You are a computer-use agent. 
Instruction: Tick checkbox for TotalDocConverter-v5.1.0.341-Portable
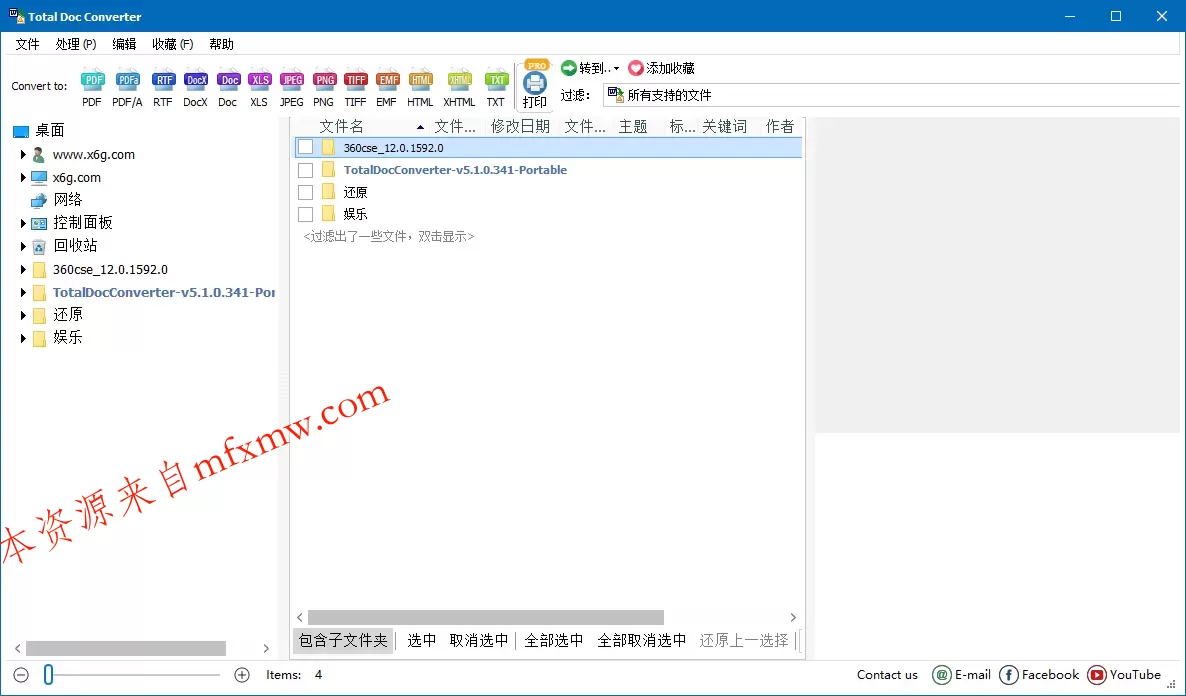tap(306, 170)
